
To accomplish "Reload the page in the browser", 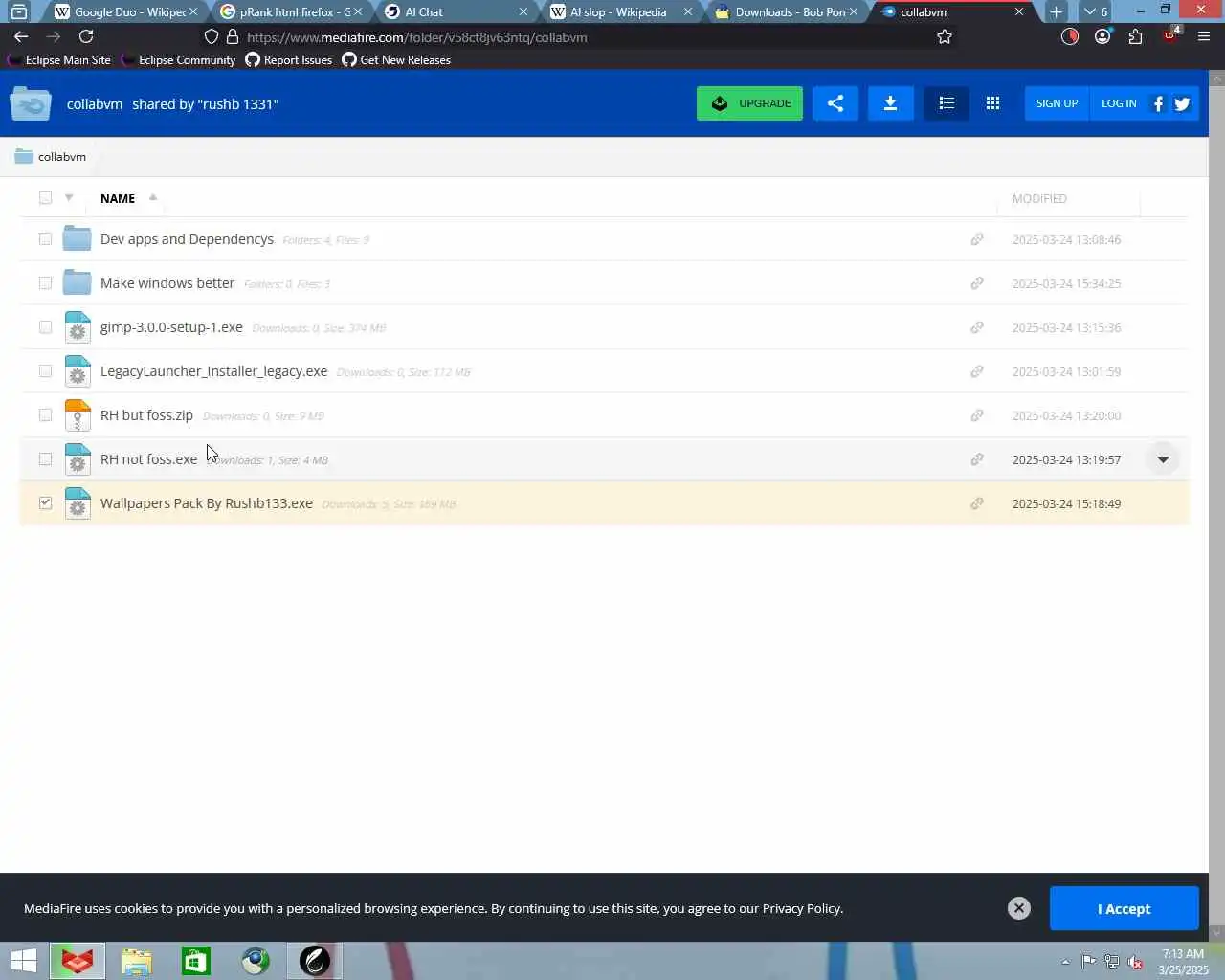I will click(x=86, y=36).
